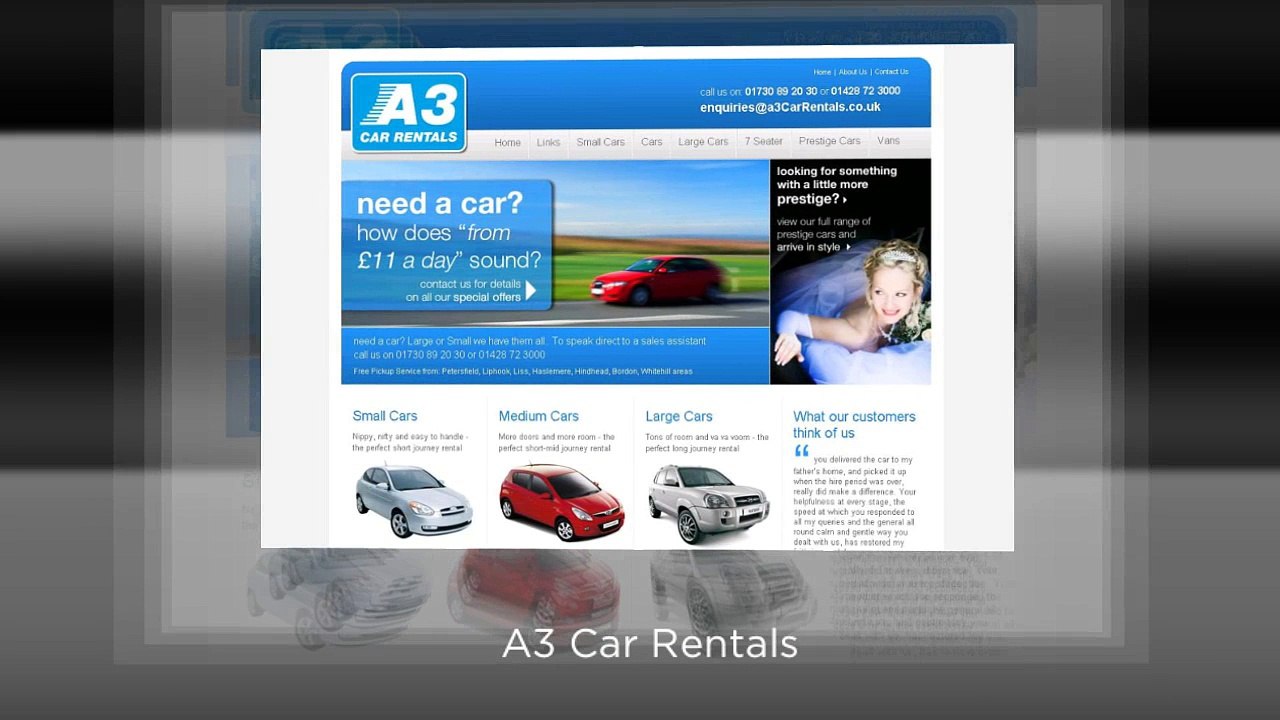This screenshot has height=720, width=1280.
Task: Click the special offers arrow icon
Action: click(x=531, y=291)
